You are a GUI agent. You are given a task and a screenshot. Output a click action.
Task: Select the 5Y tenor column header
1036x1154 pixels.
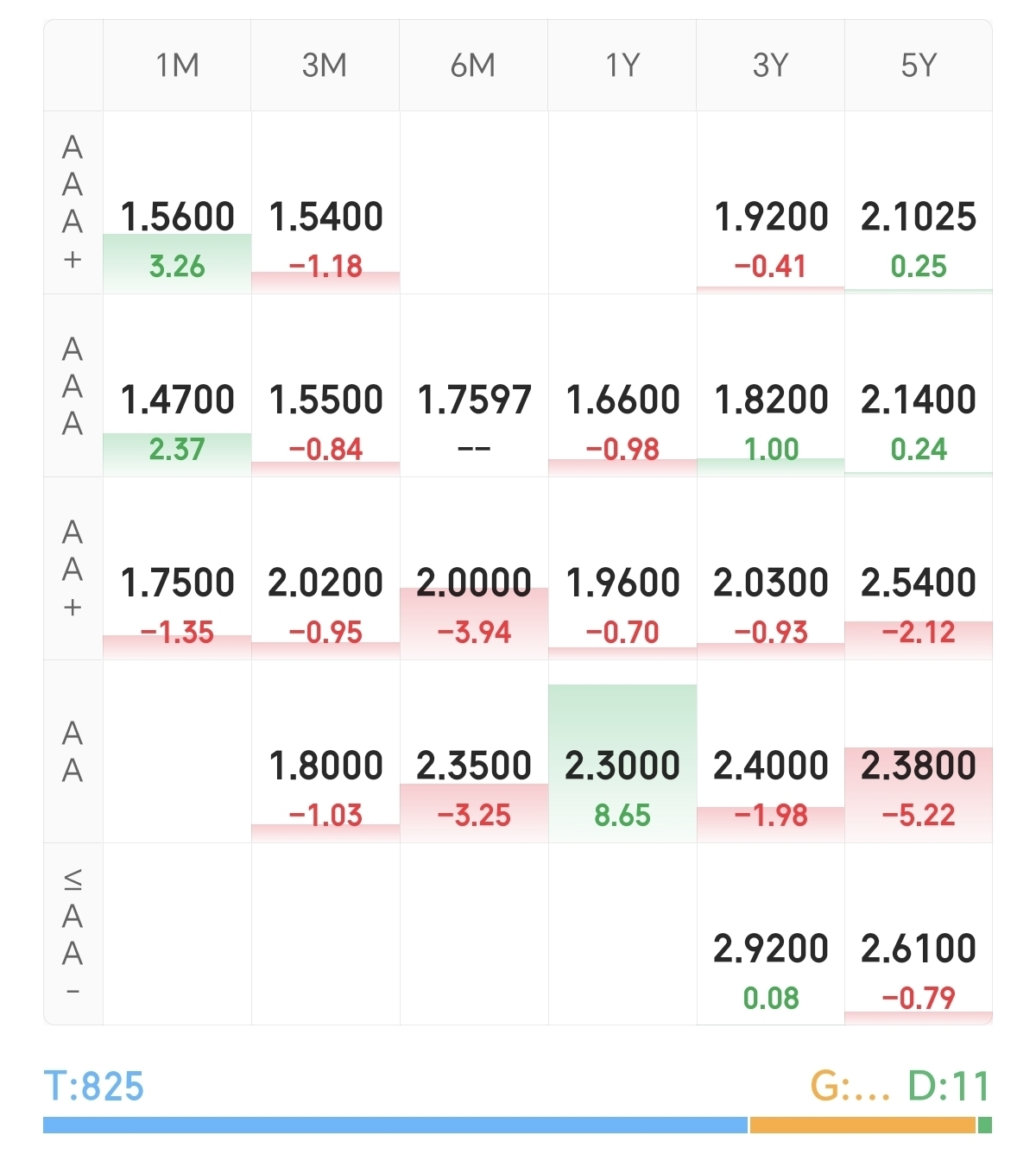(918, 66)
